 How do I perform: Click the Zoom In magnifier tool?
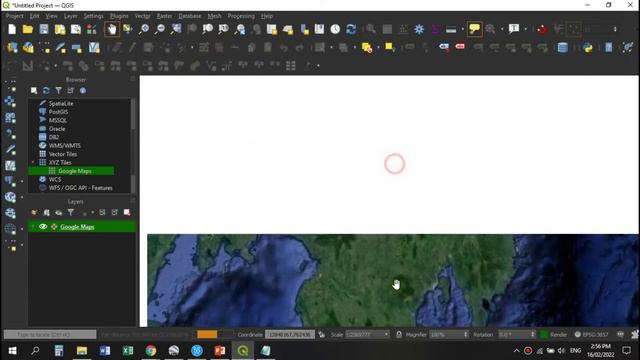pos(144,29)
